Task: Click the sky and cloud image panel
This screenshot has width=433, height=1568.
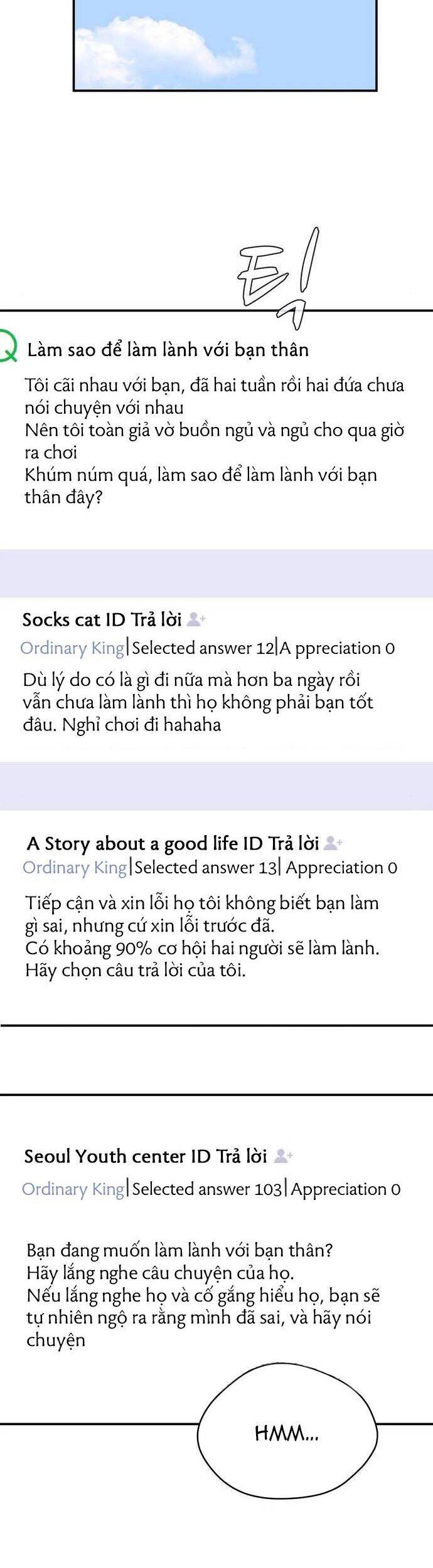Action: pos(225,44)
